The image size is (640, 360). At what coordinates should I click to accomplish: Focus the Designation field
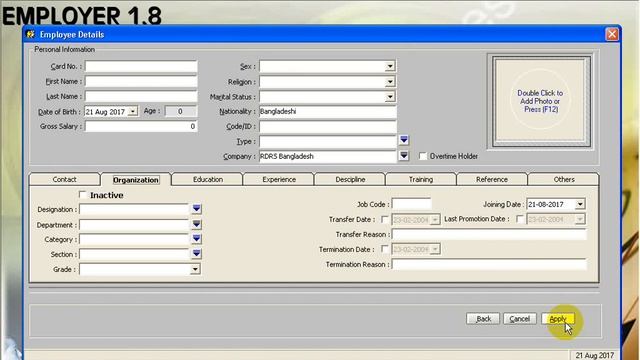point(134,209)
